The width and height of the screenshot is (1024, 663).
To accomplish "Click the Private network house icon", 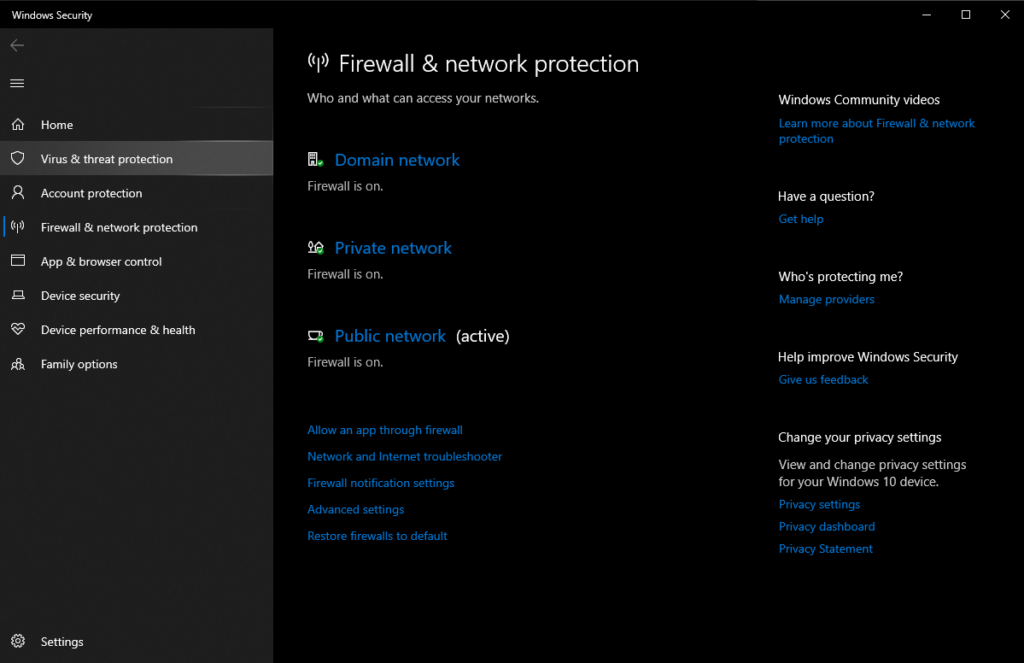I will (315, 247).
